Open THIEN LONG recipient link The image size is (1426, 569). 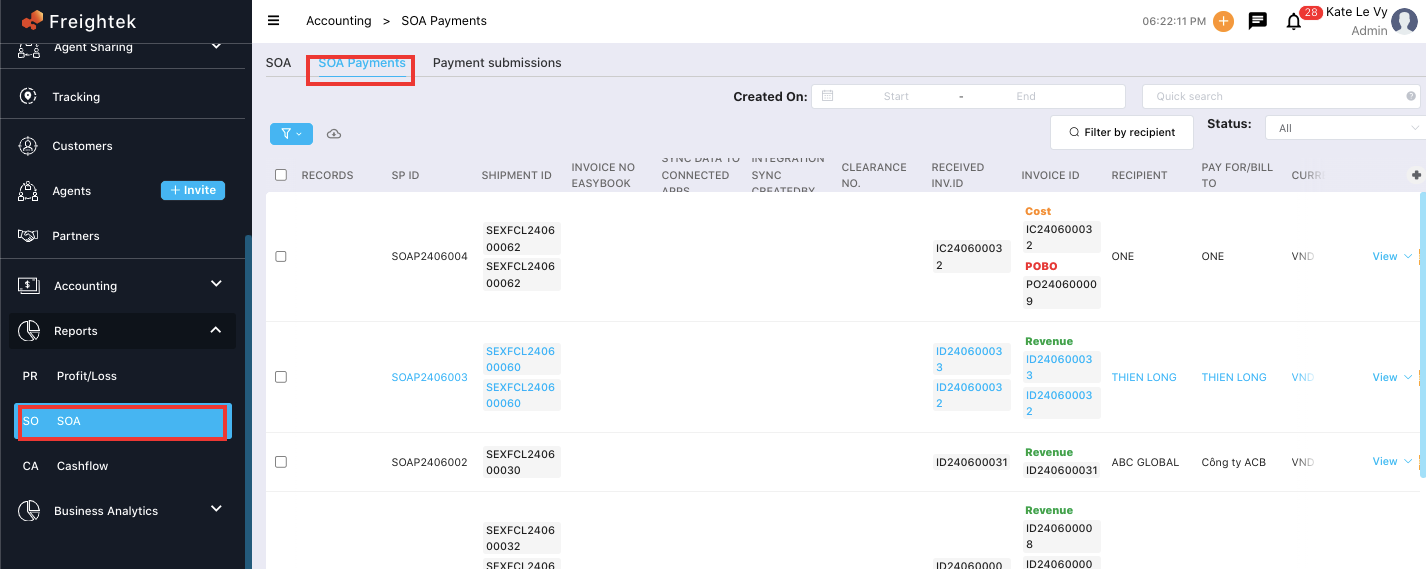1144,377
